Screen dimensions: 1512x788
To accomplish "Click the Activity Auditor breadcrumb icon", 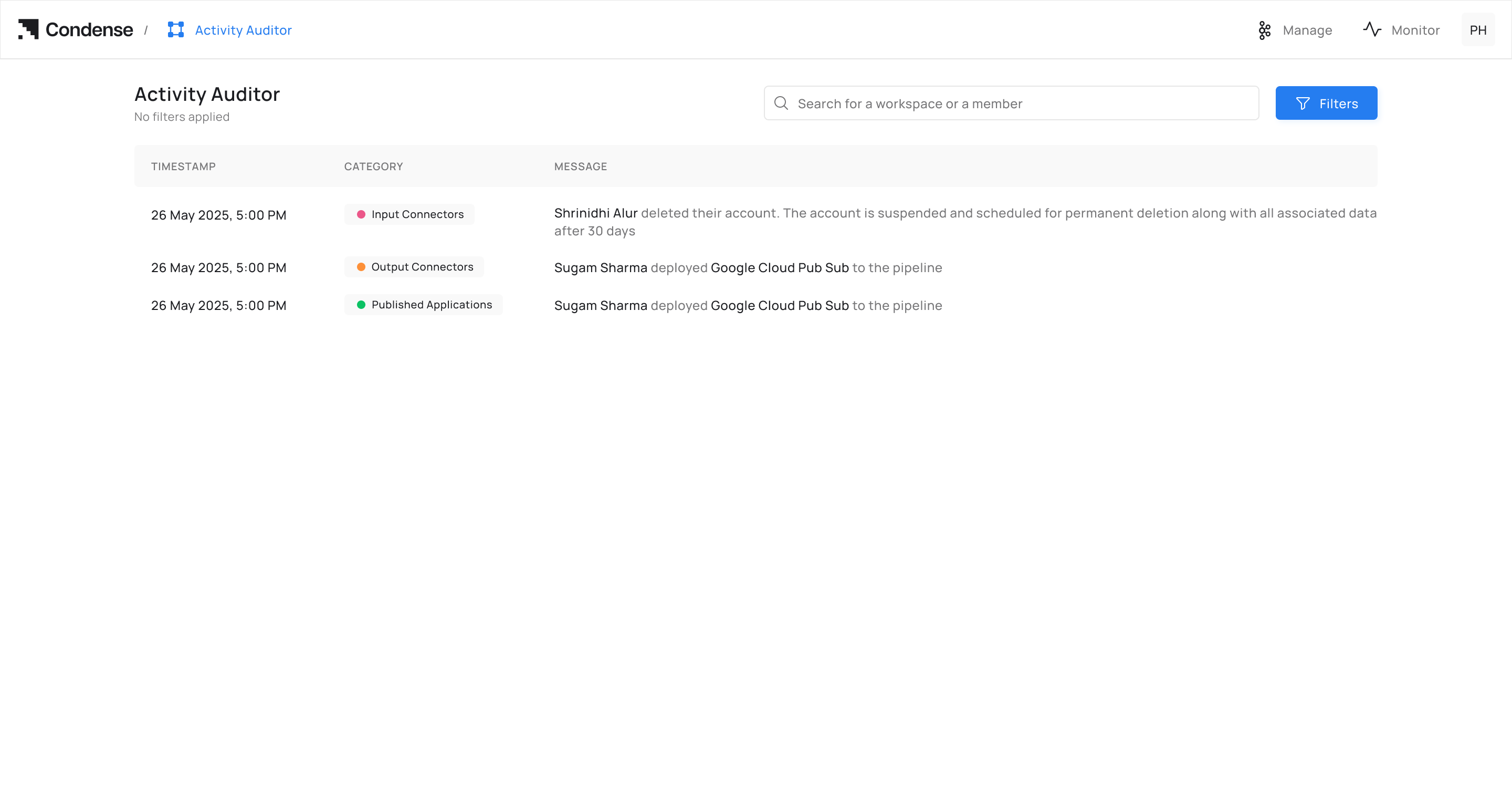I will coord(175,30).
